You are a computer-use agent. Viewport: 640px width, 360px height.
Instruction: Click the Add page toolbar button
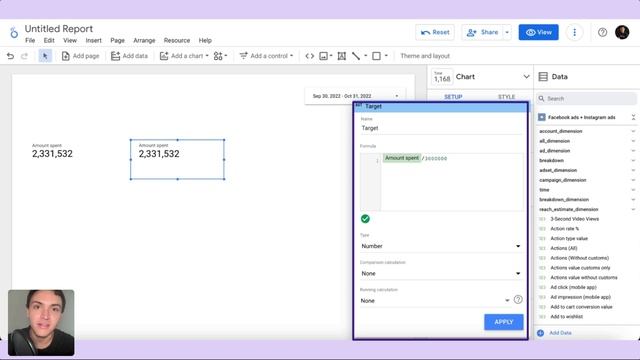pyautogui.click(x=80, y=56)
